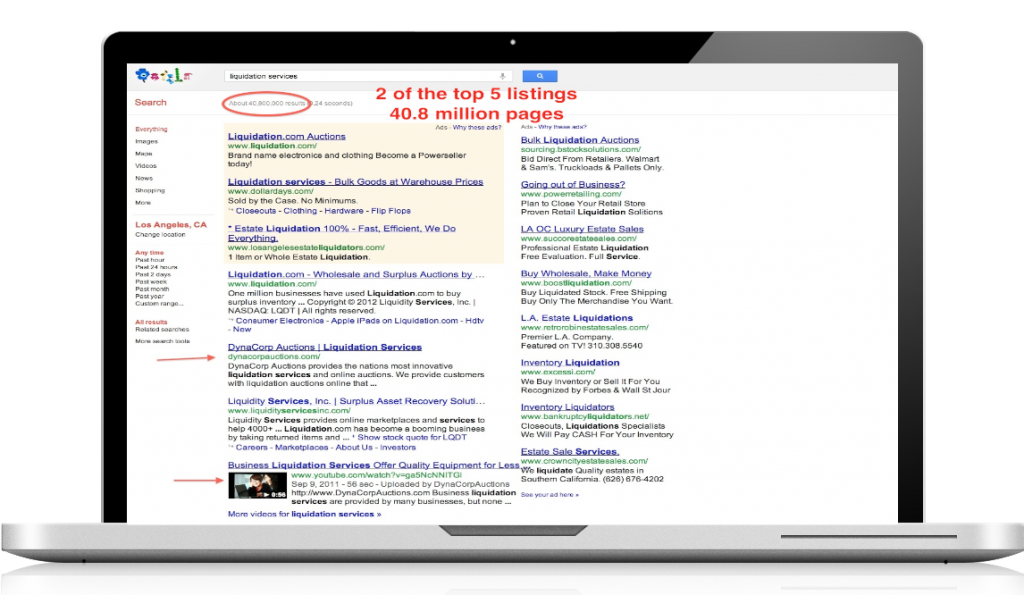
Task: Click See your ad here link
Action: (x=549, y=495)
